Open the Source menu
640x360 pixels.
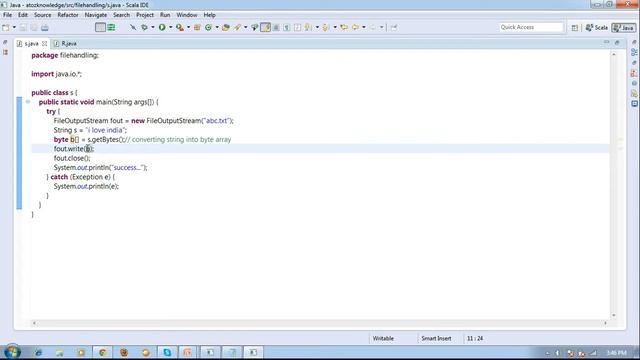(42, 15)
